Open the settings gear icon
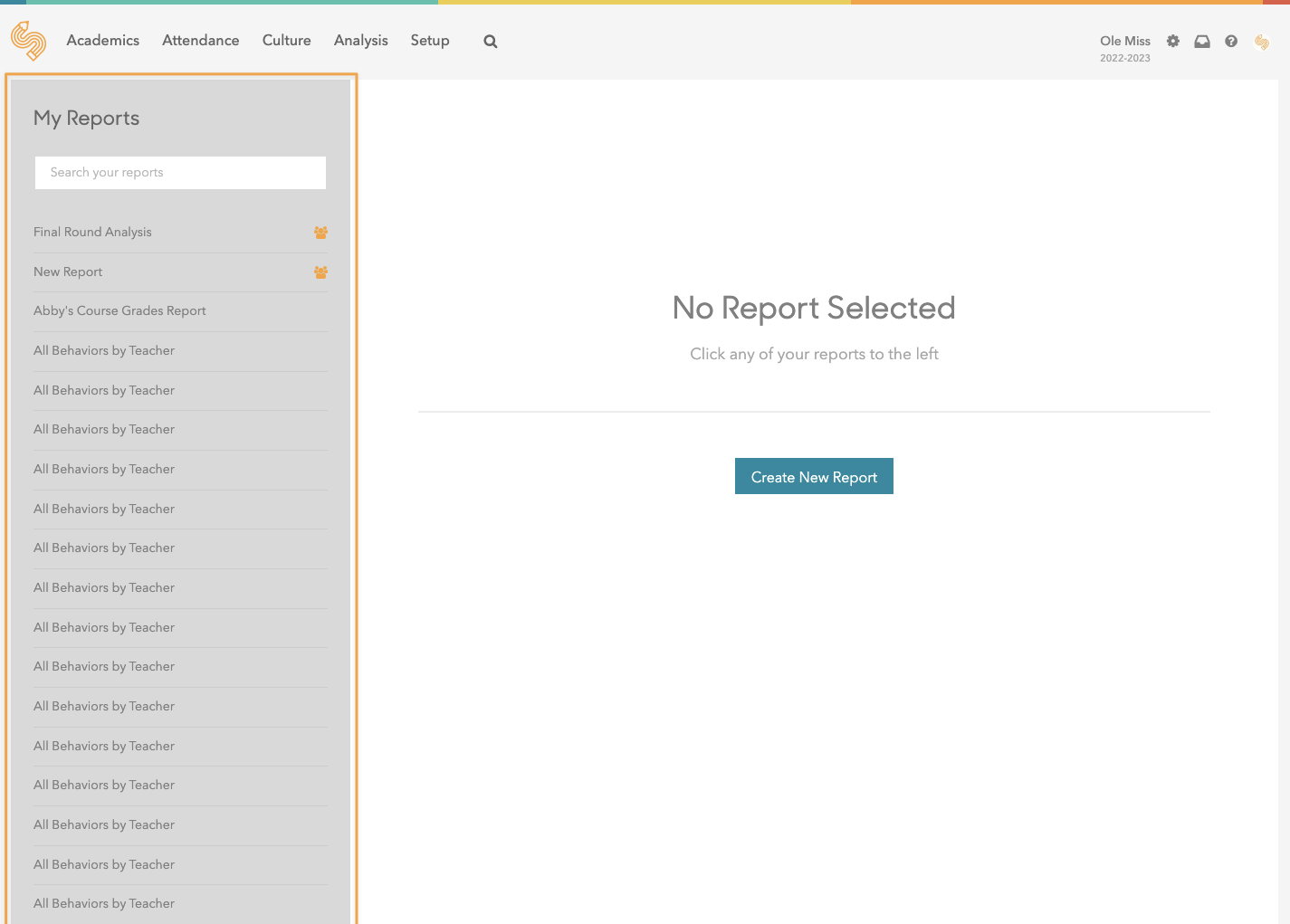The image size is (1290, 924). [1173, 42]
